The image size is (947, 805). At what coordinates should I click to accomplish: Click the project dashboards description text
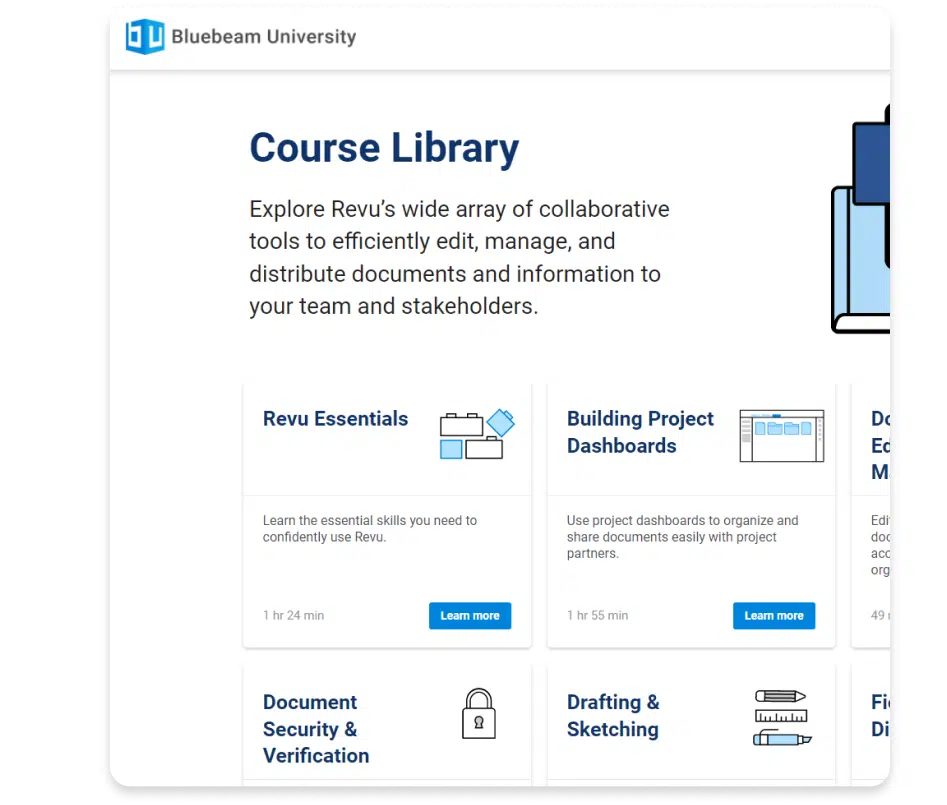(682, 537)
